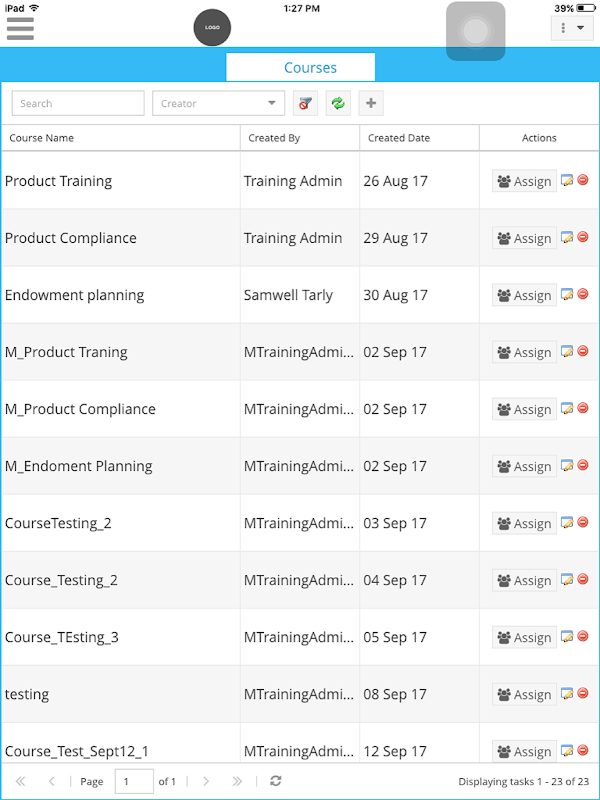
Task: Expand the top-right options dropdown
Action: coord(572,28)
